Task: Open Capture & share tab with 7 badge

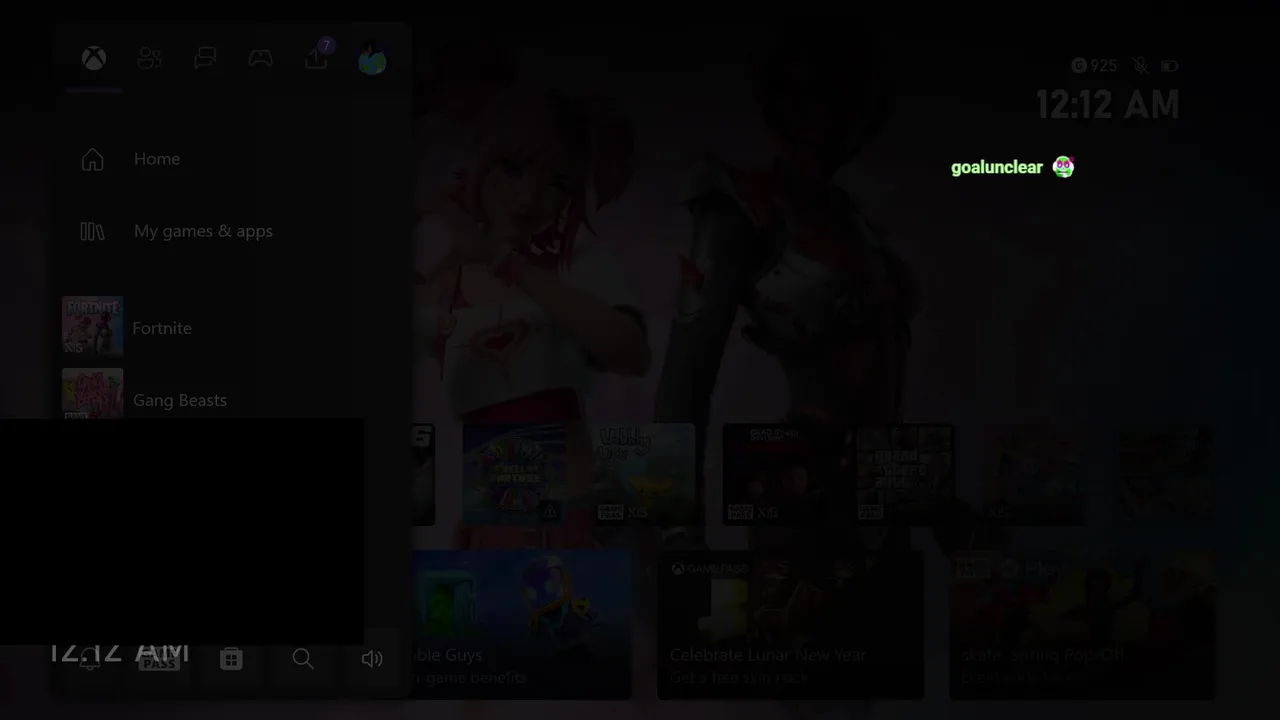Action: point(317,57)
